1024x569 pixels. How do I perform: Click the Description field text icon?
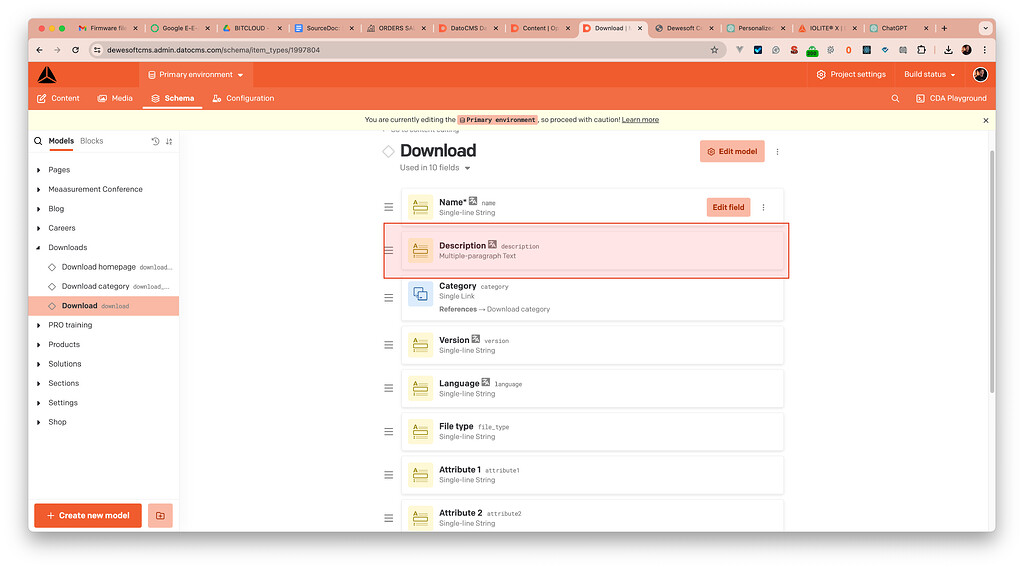pyautogui.click(x=420, y=251)
